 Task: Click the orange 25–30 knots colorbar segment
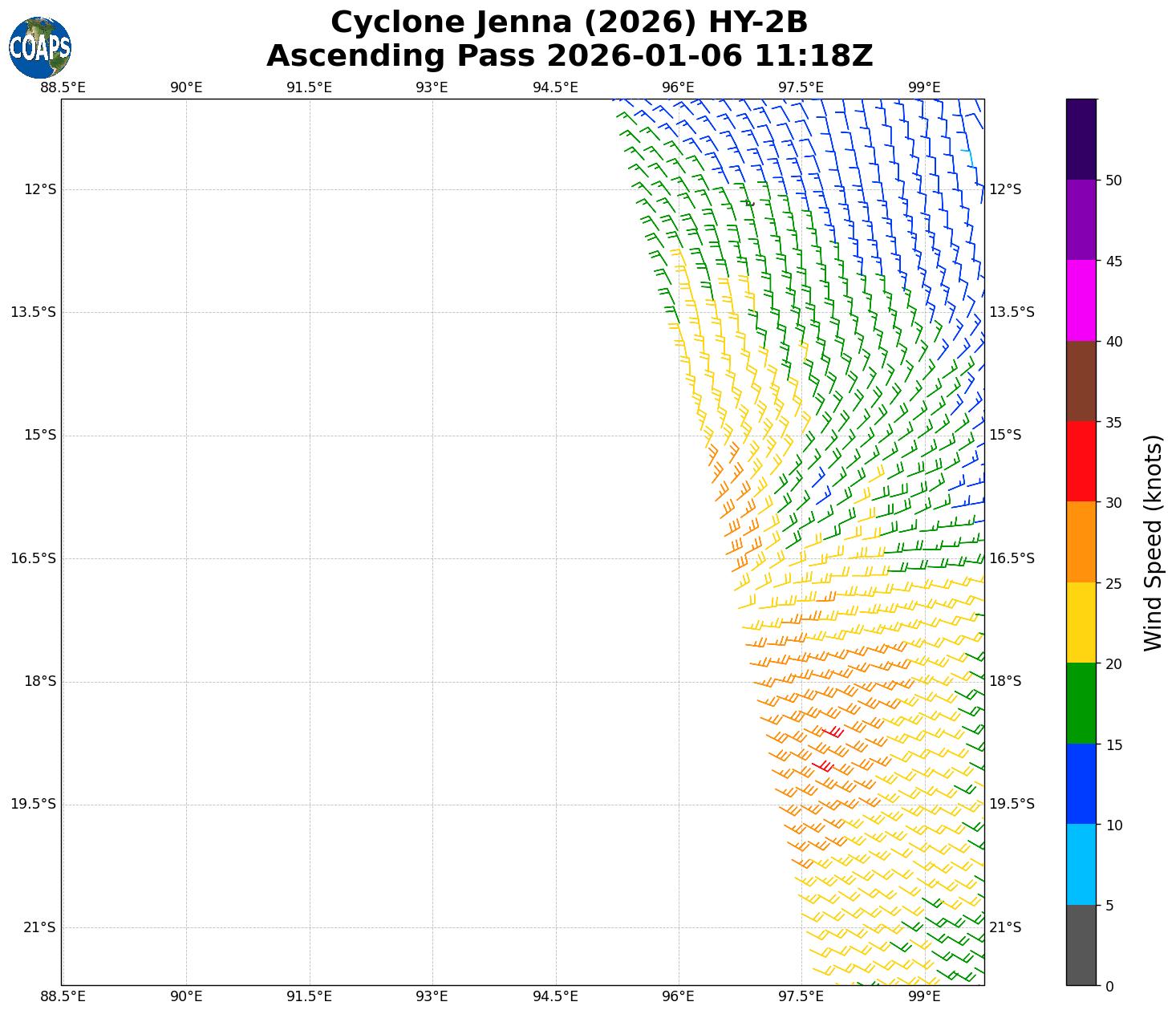click(1081, 542)
